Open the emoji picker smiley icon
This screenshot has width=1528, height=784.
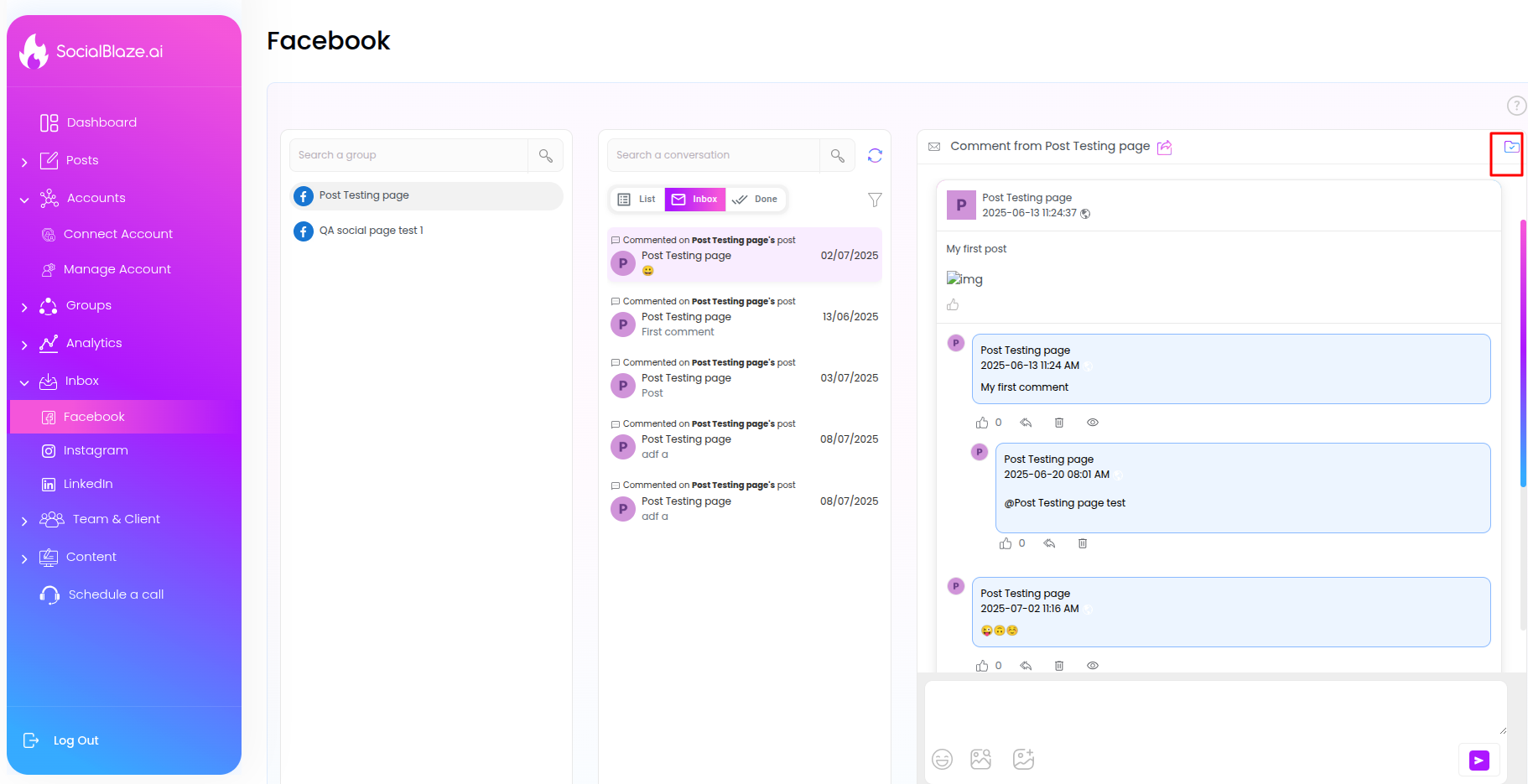(943, 759)
